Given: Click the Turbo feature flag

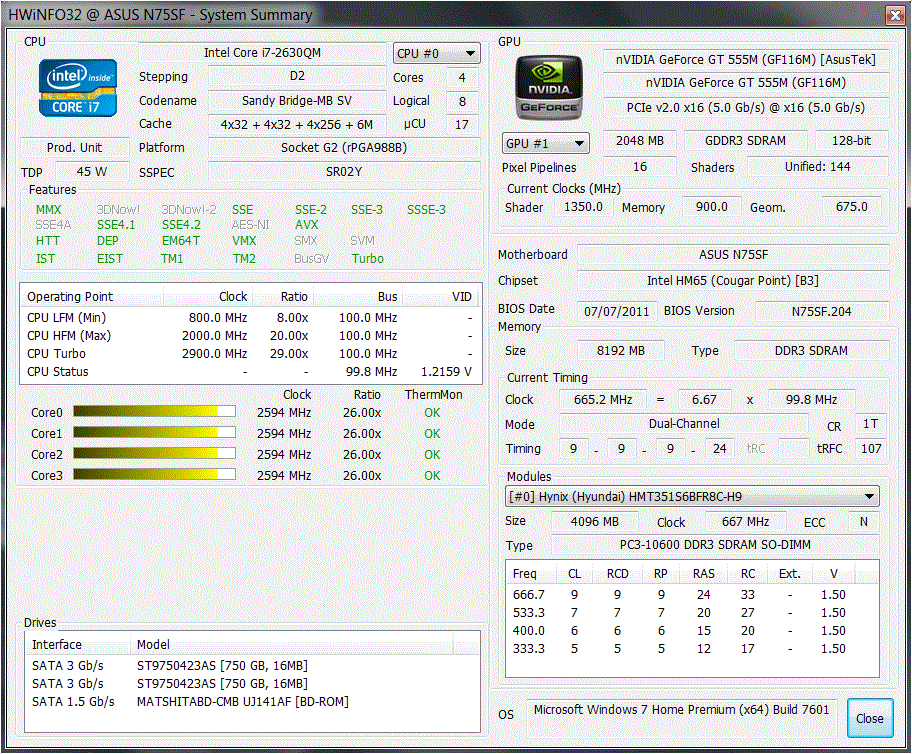Looking at the screenshot, I should click(368, 259).
